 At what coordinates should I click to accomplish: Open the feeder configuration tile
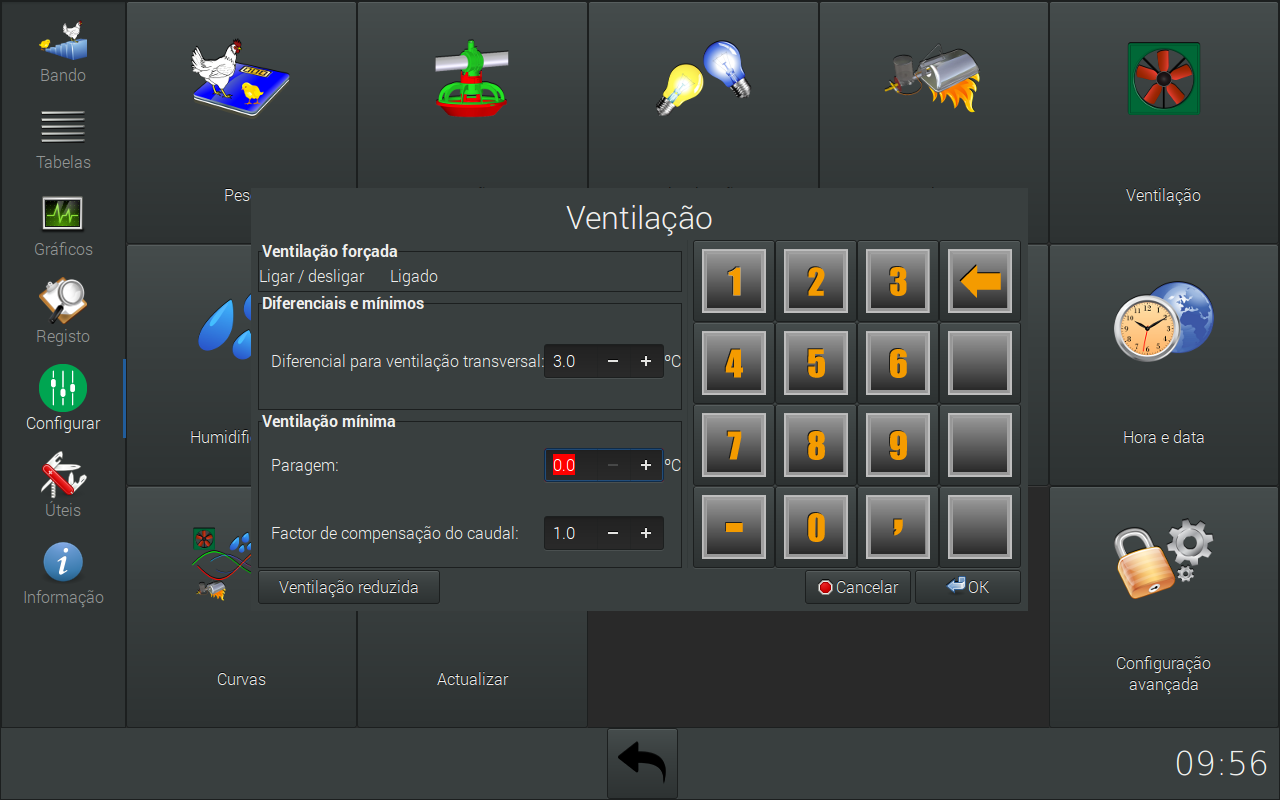click(x=472, y=95)
